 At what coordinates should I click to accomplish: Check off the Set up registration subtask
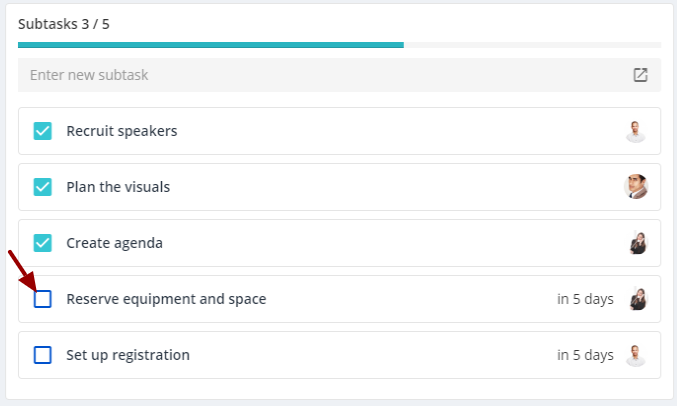[43, 355]
